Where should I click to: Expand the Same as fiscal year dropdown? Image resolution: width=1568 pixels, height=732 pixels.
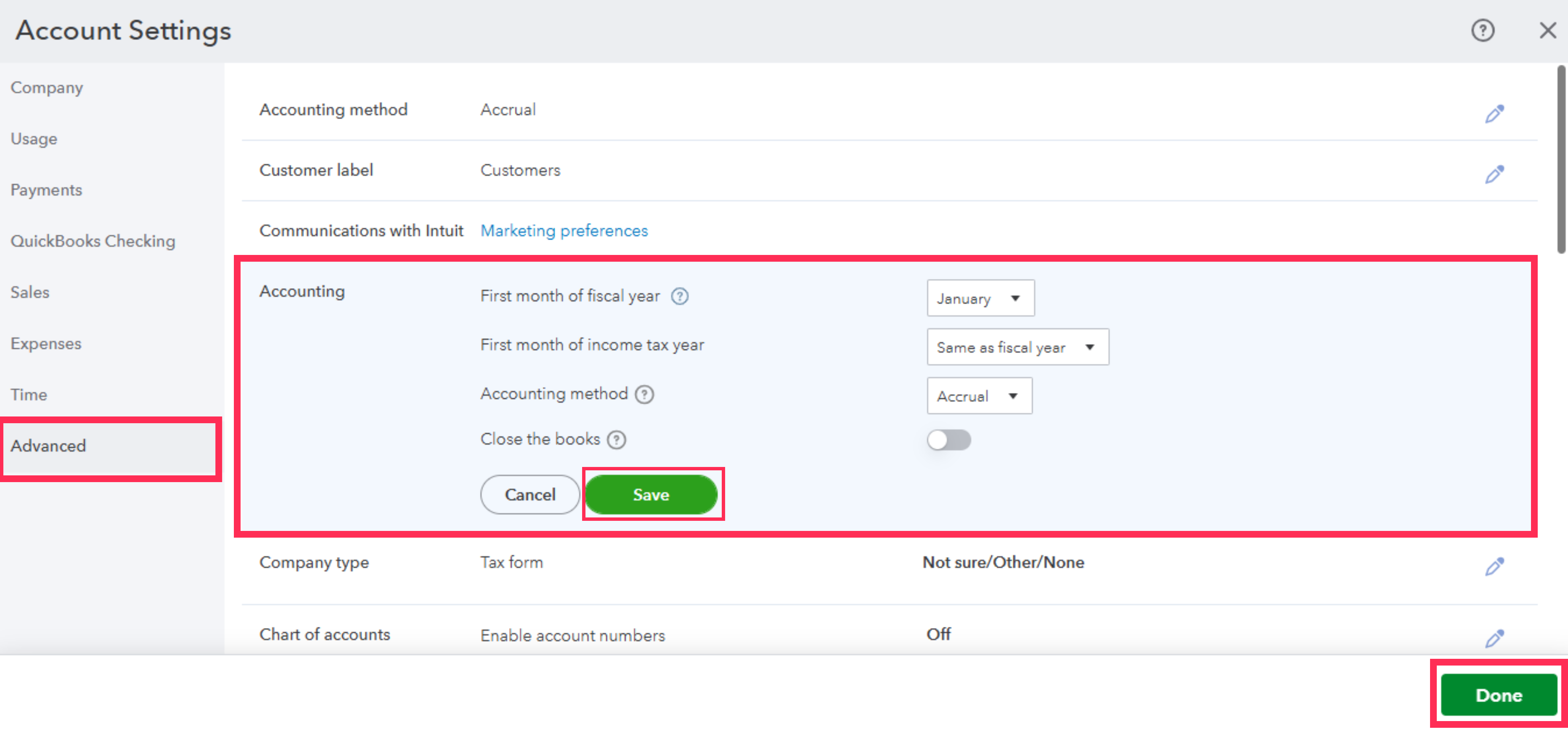[1017, 347]
